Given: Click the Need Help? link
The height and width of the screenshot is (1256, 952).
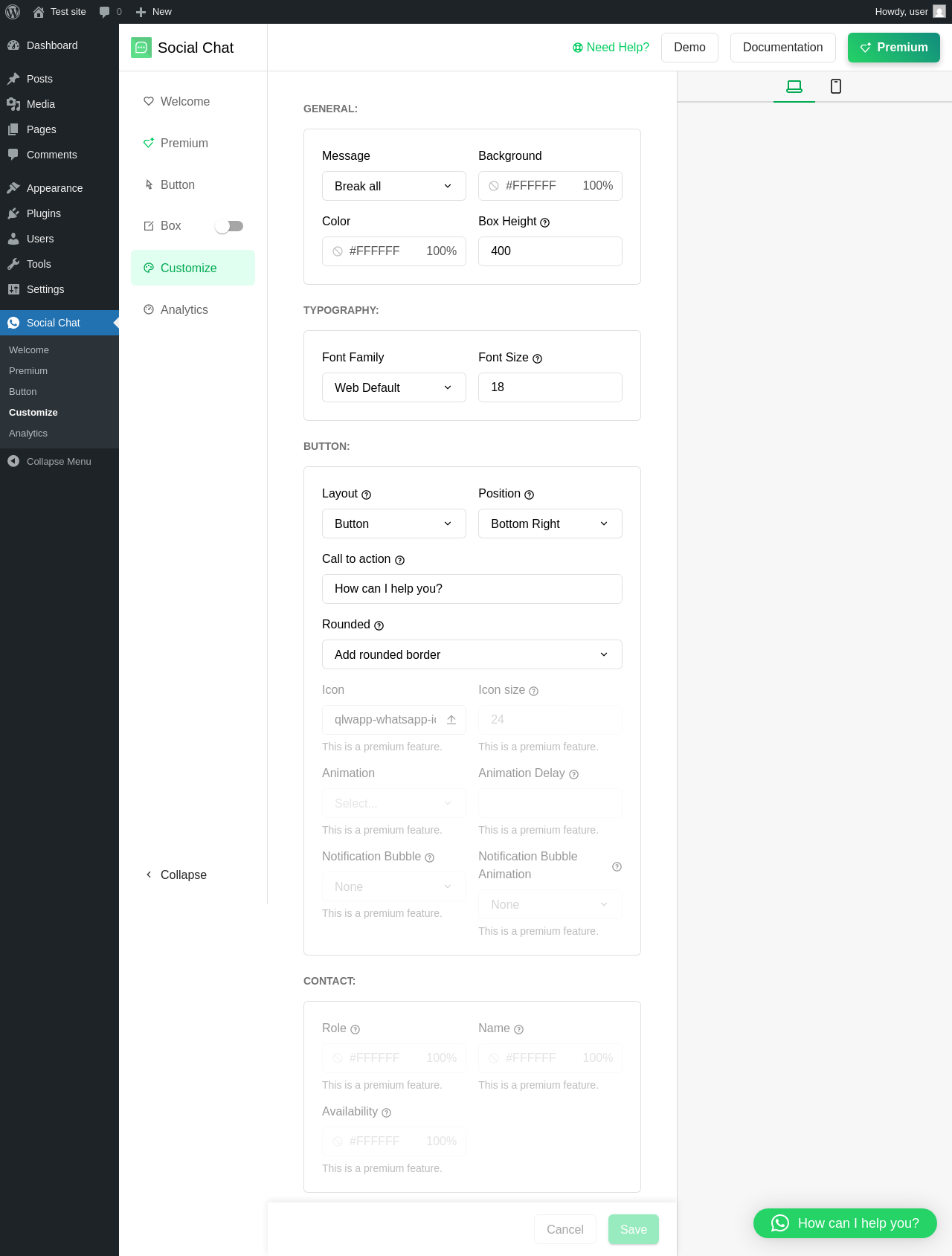Looking at the screenshot, I should tap(611, 48).
